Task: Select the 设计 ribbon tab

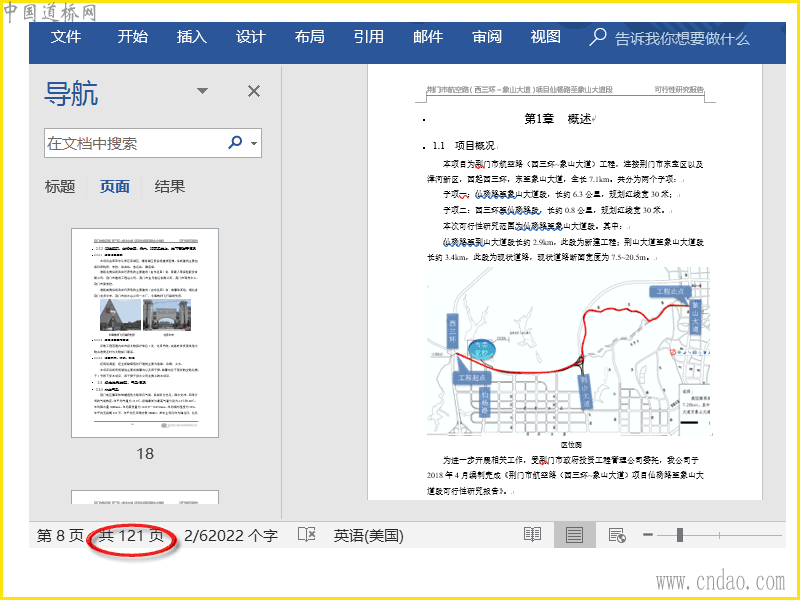Action: pos(251,37)
